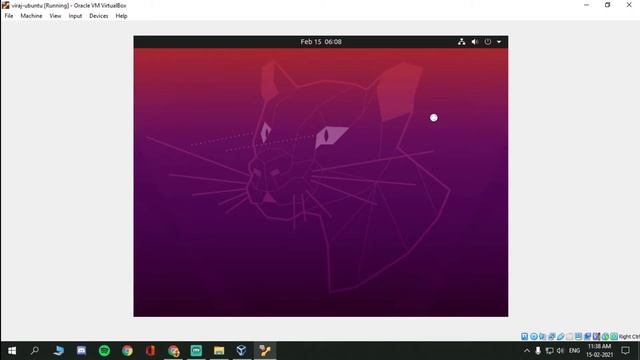Click the VirtualBox CPU virtualization indicator
The width and height of the screenshot is (640, 360).
coord(596,336)
